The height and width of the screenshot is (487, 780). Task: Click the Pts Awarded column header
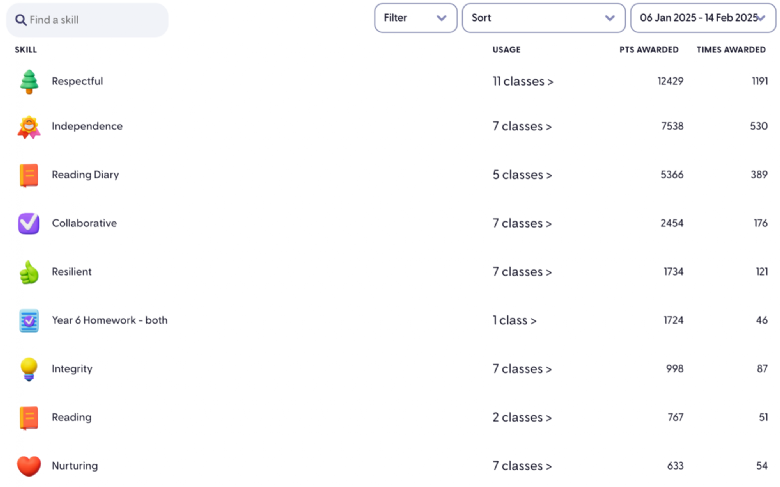point(649,50)
